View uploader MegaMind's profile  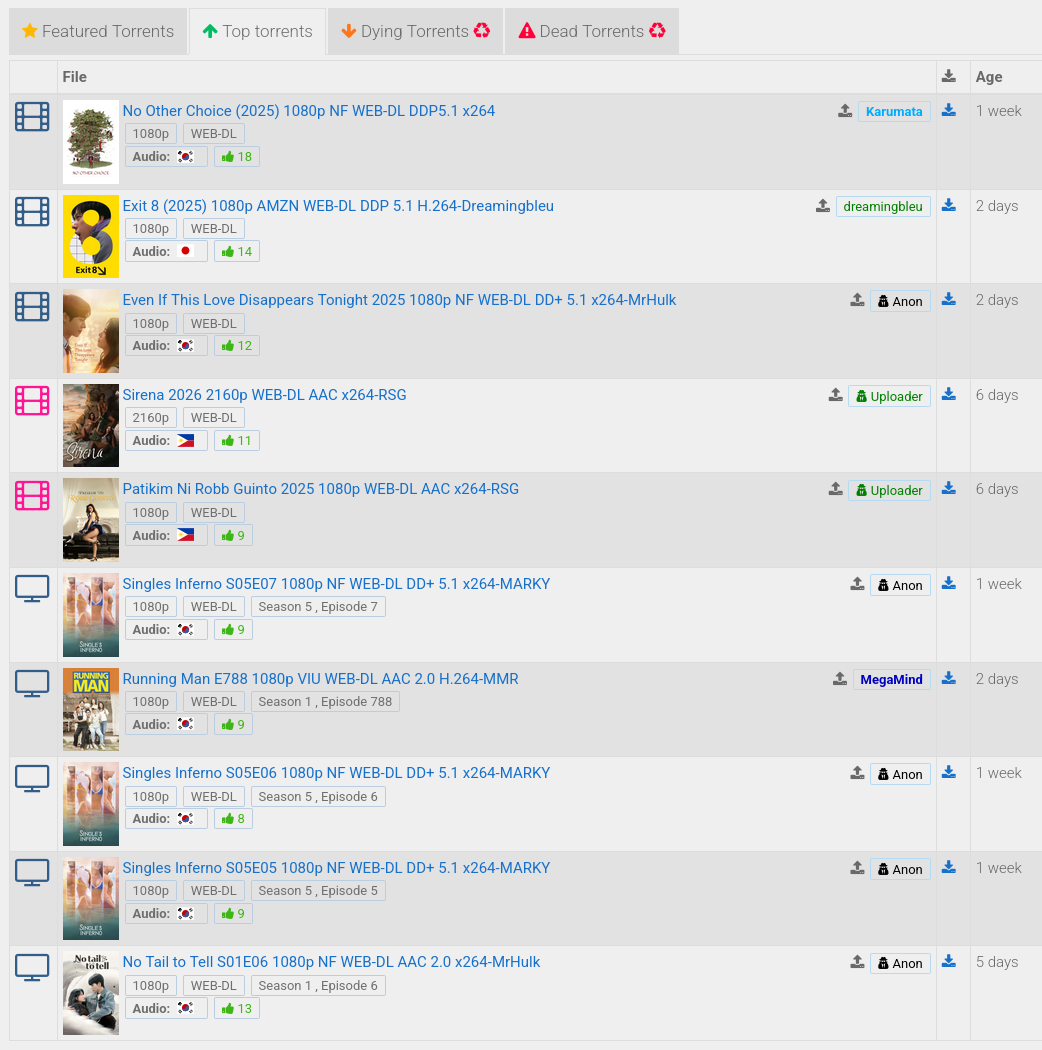tap(891, 680)
